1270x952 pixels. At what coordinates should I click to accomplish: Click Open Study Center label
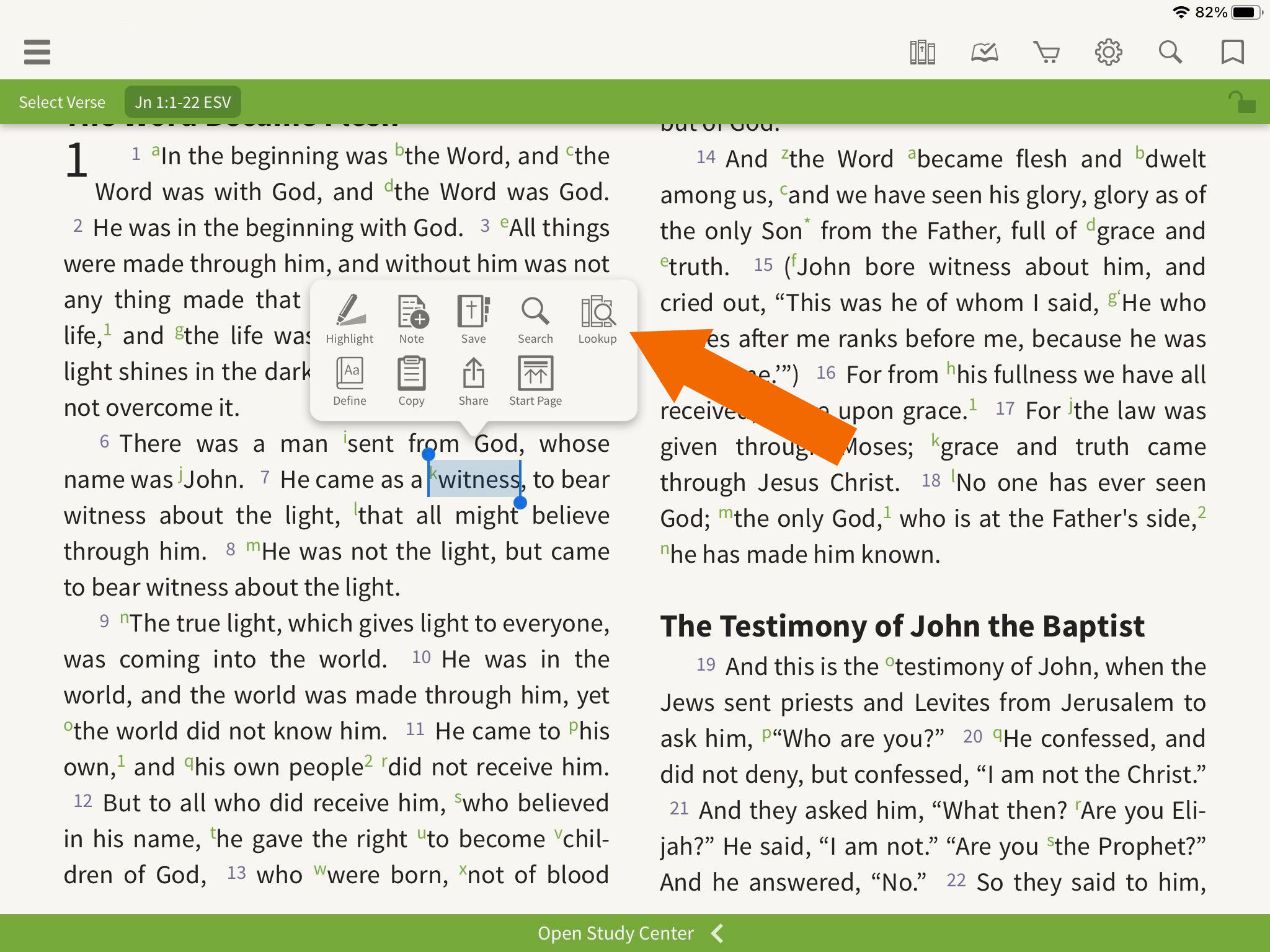[615, 933]
